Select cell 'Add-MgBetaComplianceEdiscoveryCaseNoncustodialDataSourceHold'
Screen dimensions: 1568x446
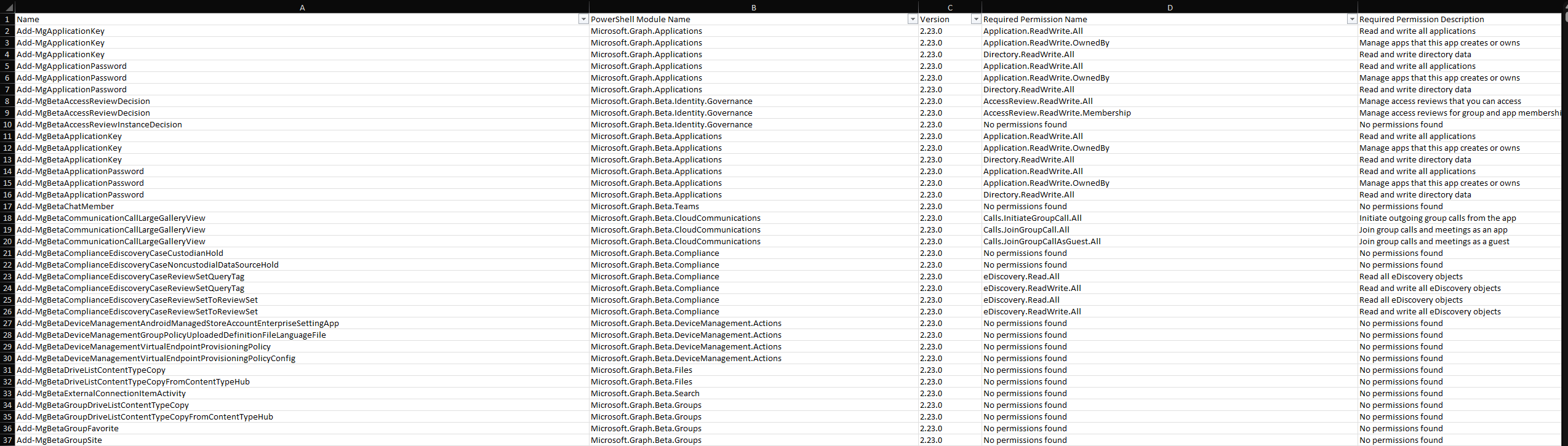point(302,265)
